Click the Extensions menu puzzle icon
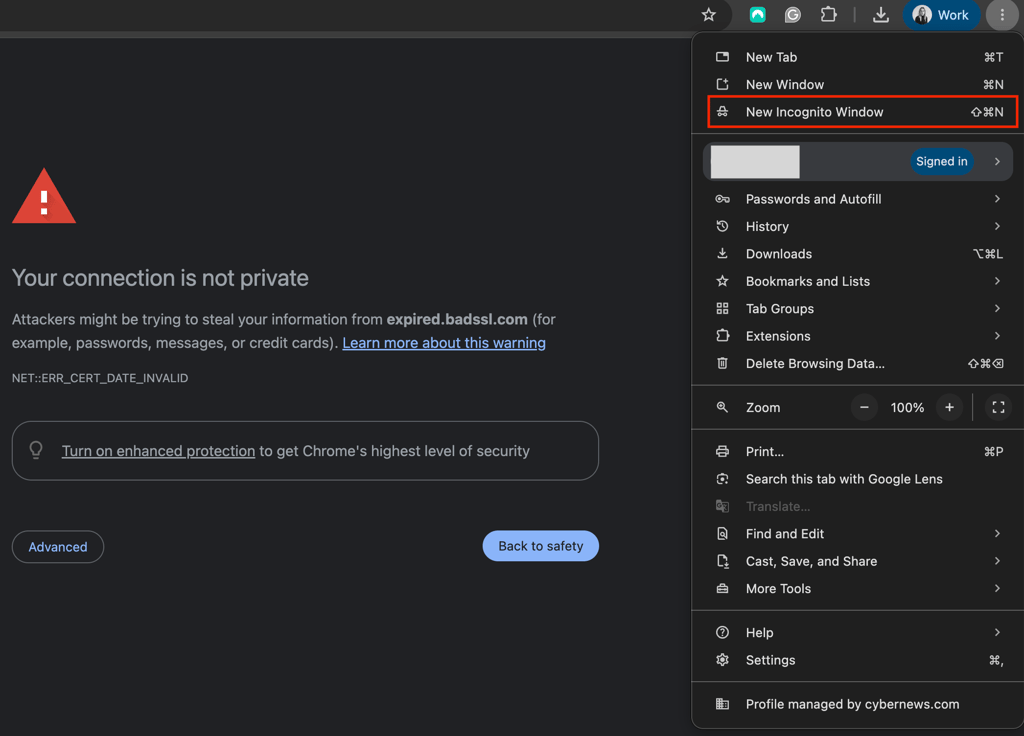The height and width of the screenshot is (736, 1024). [x=722, y=336]
